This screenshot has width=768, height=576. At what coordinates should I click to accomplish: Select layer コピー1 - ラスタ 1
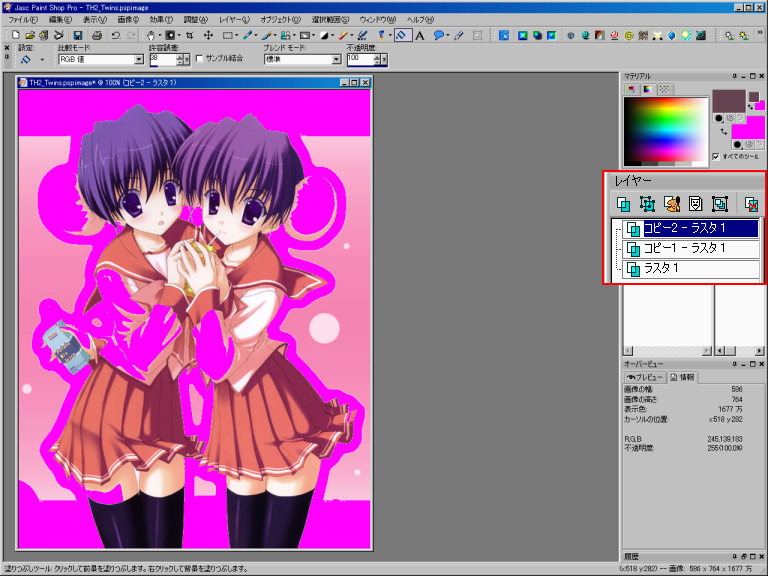coord(690,248)
